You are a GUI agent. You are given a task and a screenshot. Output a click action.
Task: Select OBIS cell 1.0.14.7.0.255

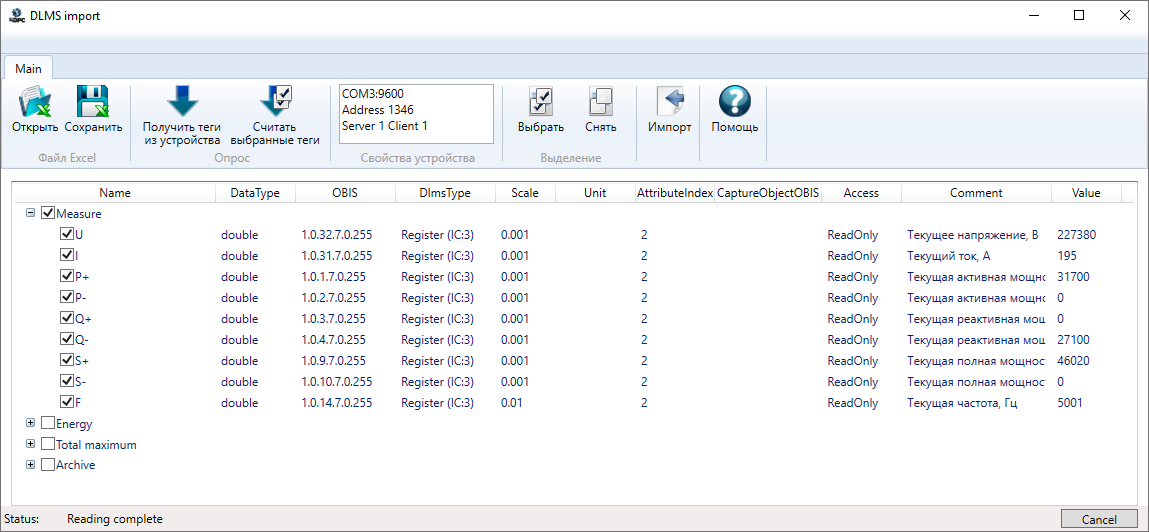point(337,403)
